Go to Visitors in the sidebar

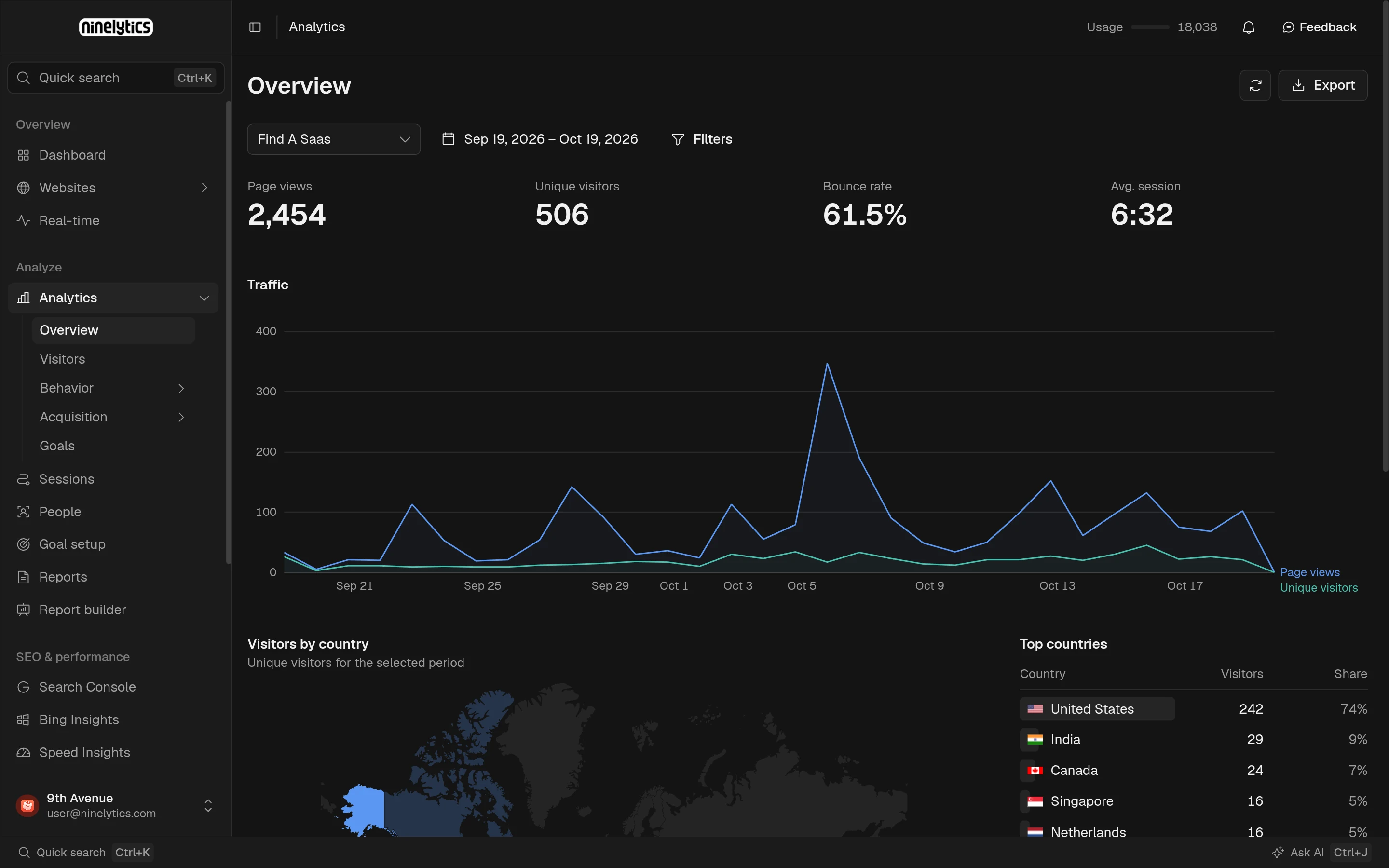click(113, 359)
